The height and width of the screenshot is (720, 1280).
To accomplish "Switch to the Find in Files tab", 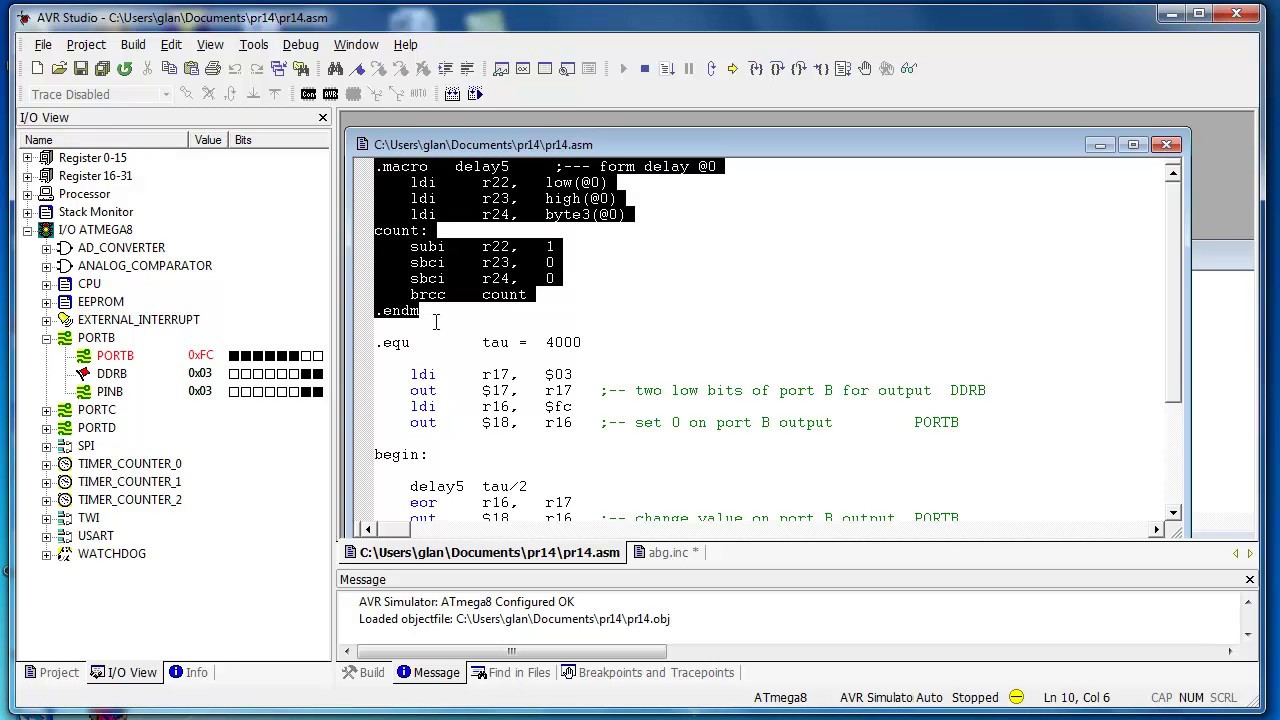I will click(x=510, y=672).
